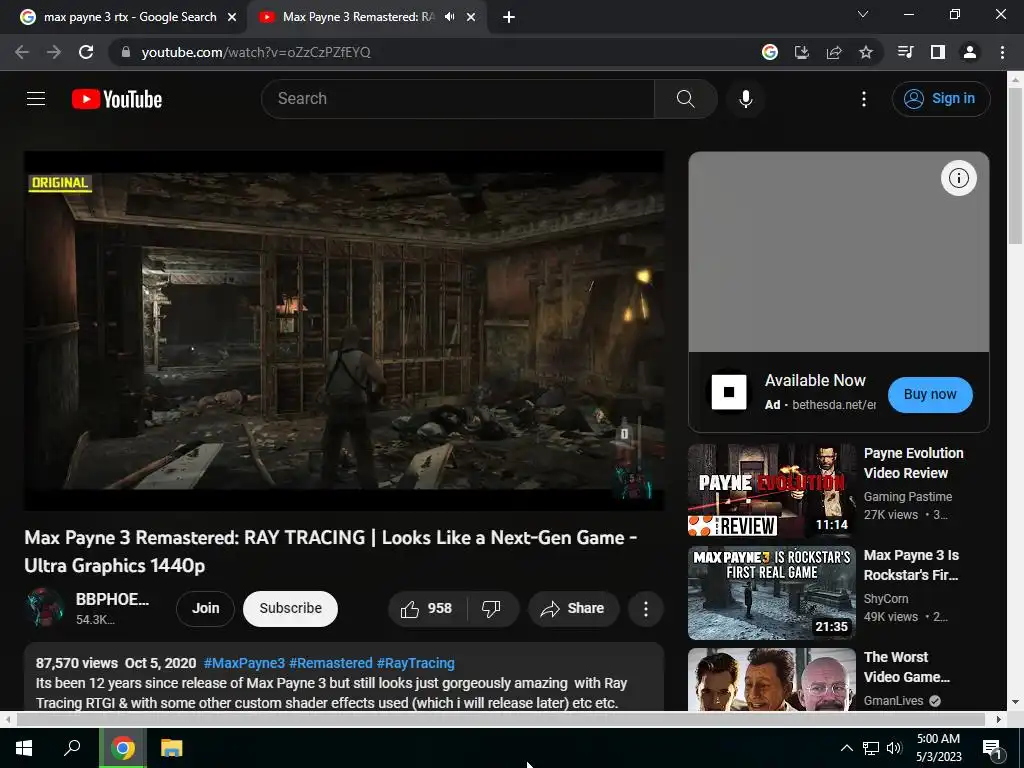Open File Explorer from the taskbar
1024x768 pixels.
[171, 748]
